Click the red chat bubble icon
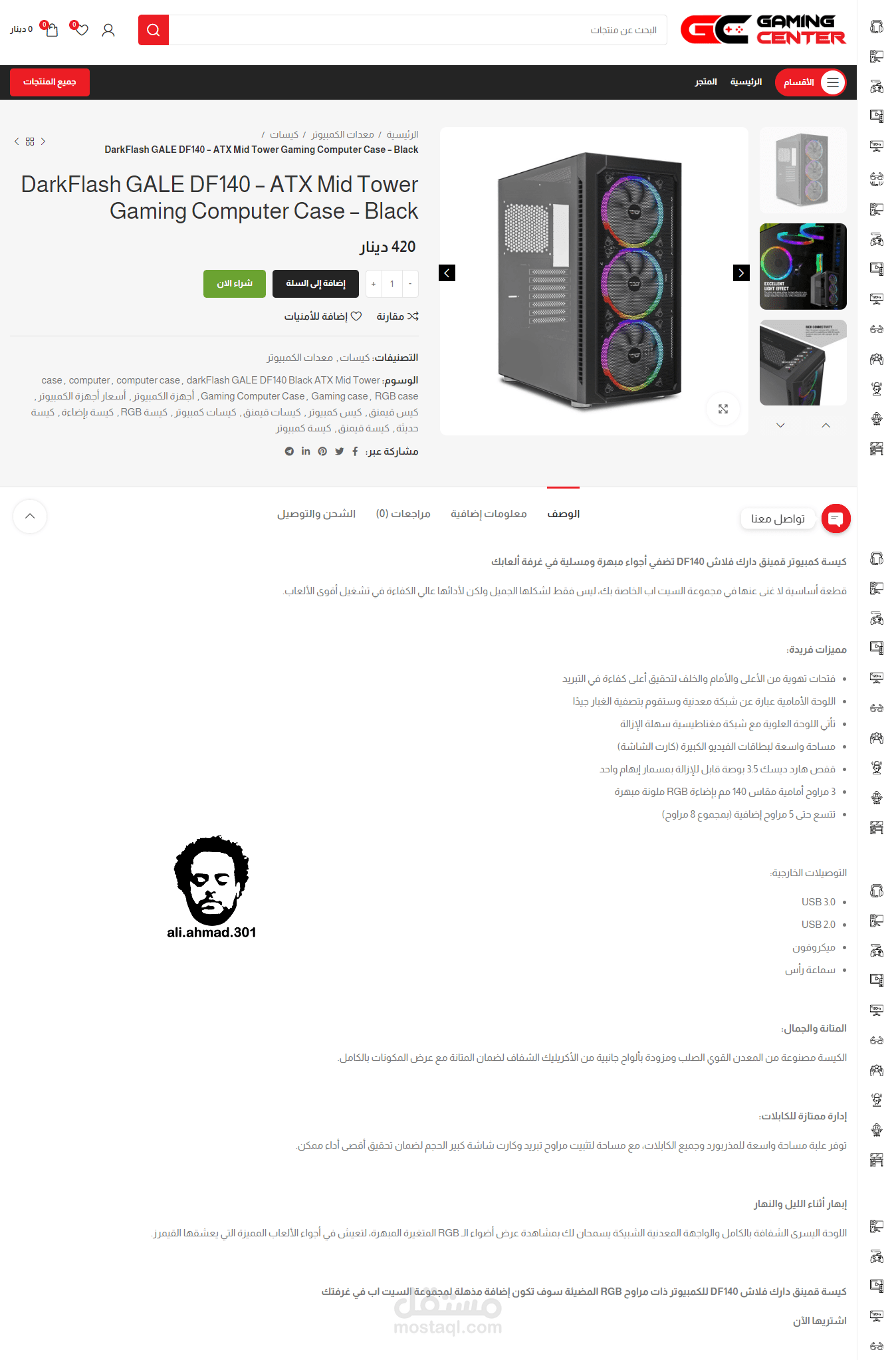This screenshot has width=896, height=1364. pyautogui.click(x=836, y=518)
